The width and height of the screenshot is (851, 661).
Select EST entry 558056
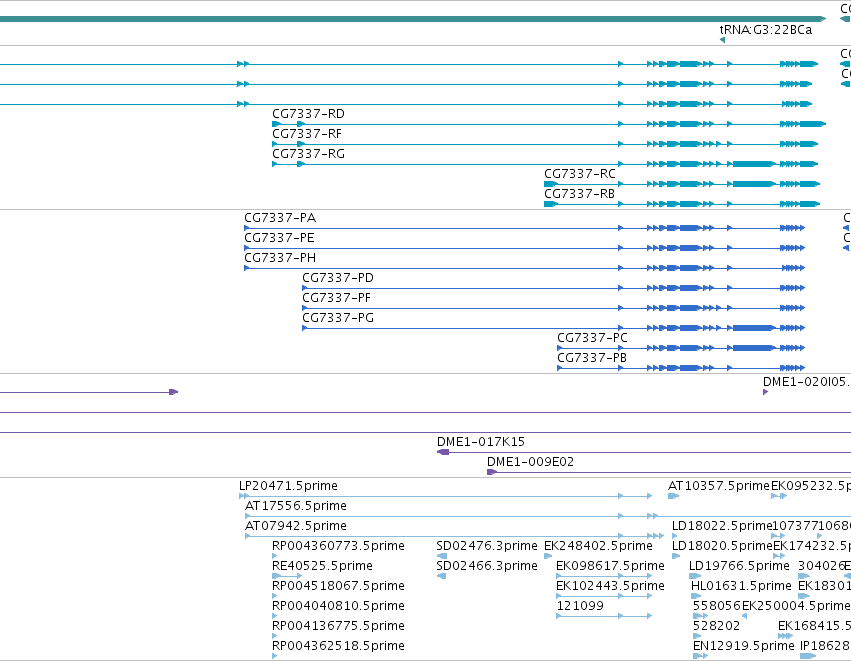[717, 606]
